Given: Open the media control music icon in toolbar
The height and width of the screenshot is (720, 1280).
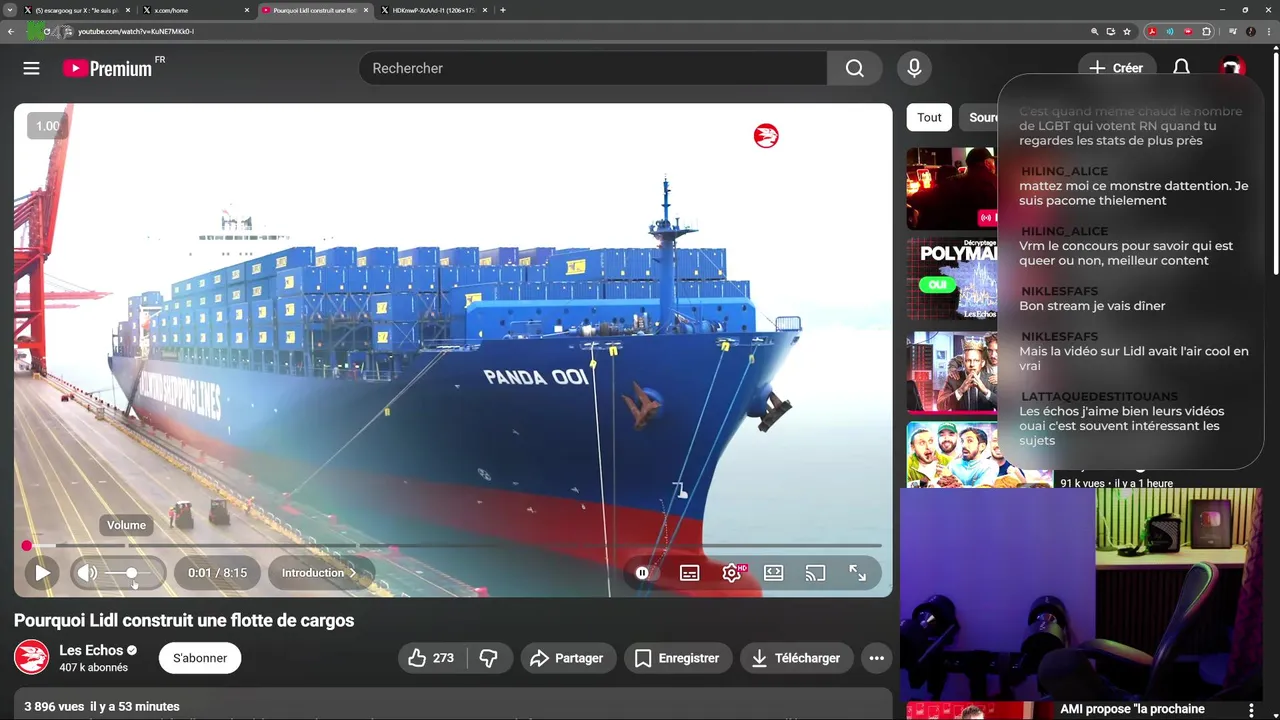Looking at the screenshot, I should tap(1233, 31).
